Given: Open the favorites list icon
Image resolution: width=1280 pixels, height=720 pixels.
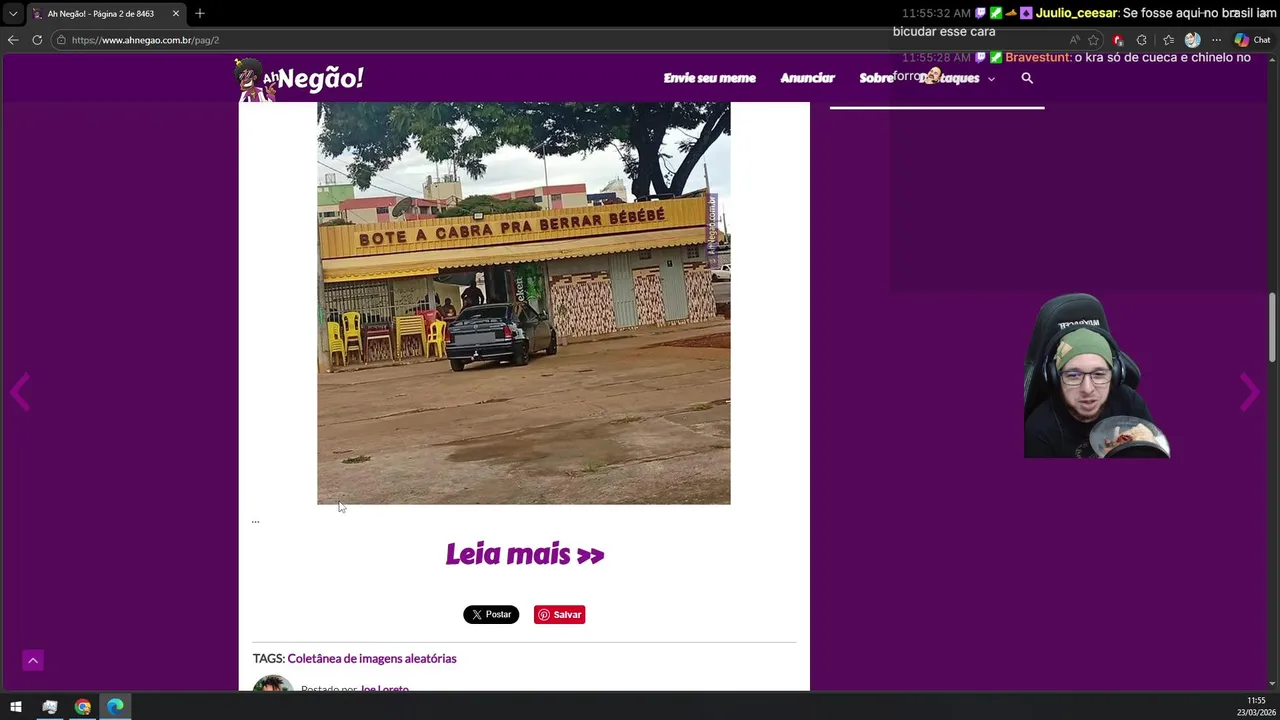Looking at the screenshot, I should [1168, 40].
